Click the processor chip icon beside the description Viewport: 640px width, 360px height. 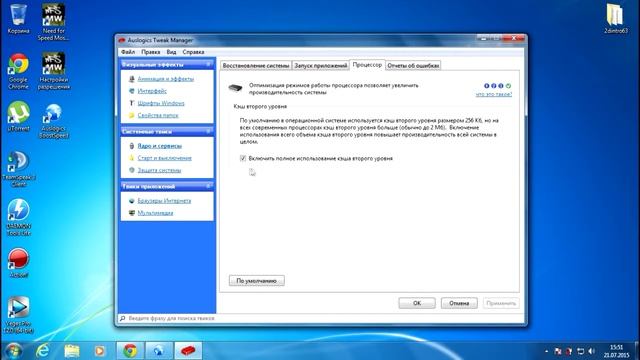235,88
